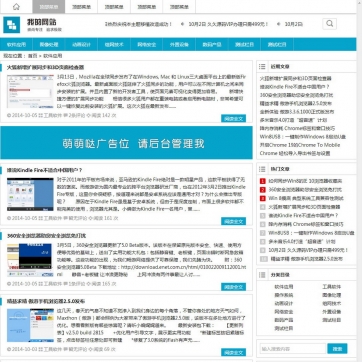Open 降内存消耗 Chrome entry in 近期文章 list
This screenshot has height=362, width=362.
click(x=297, y=128)
